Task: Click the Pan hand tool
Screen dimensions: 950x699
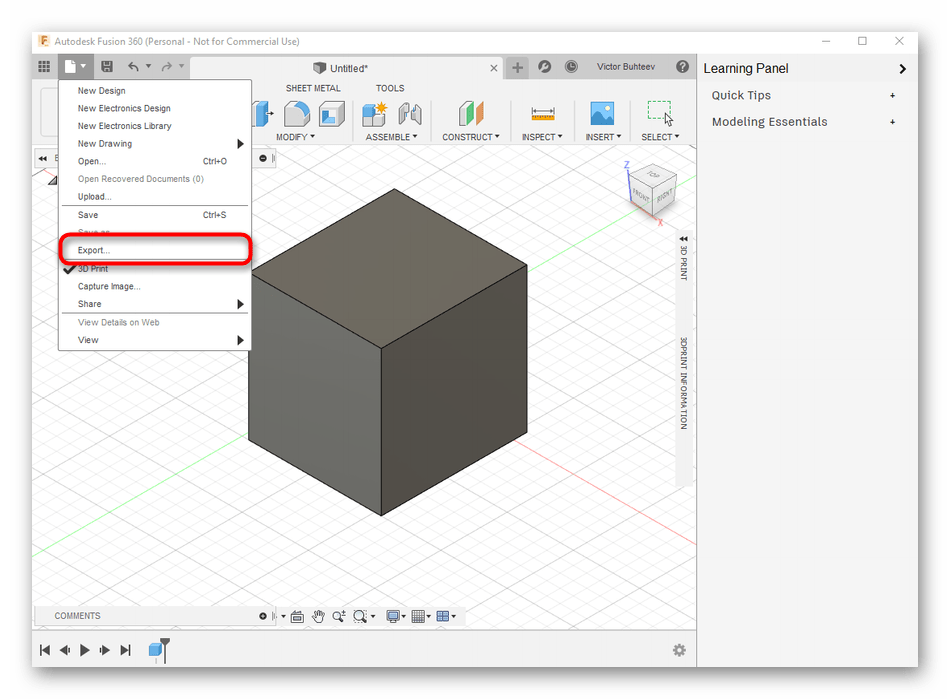Action: (318, 617)
